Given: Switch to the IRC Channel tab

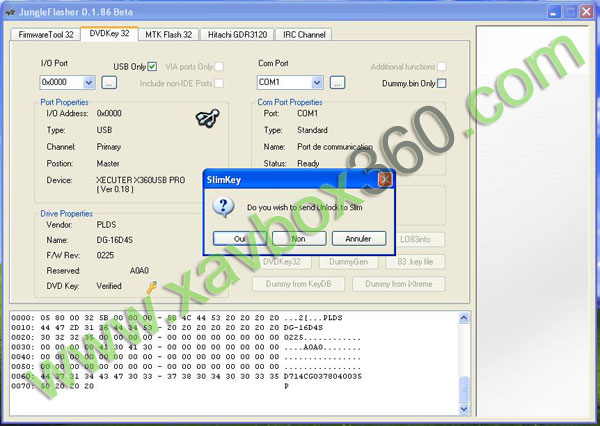Looking at the screenshot, I should click(304, 34).
